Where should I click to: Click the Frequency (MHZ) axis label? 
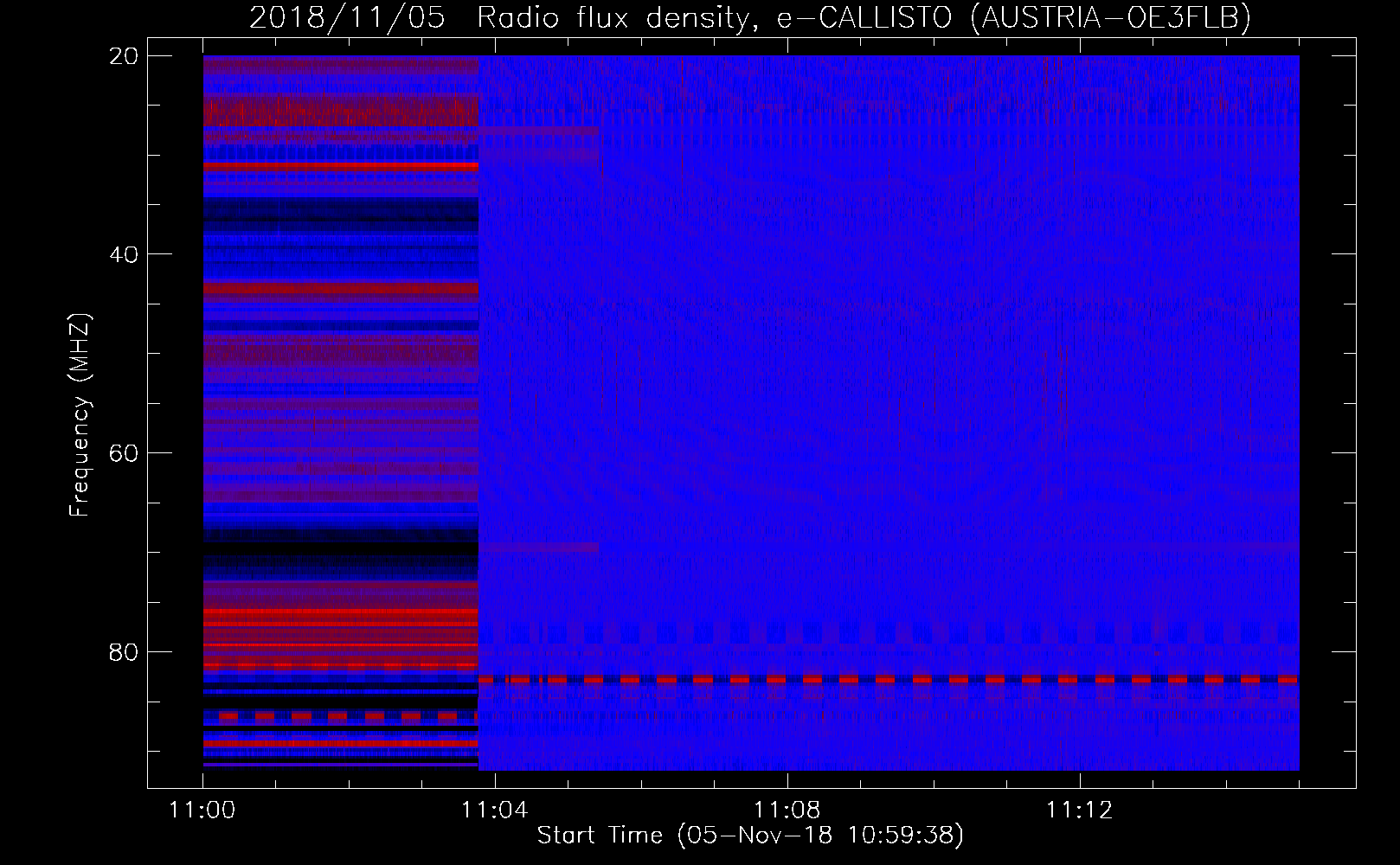80,415
